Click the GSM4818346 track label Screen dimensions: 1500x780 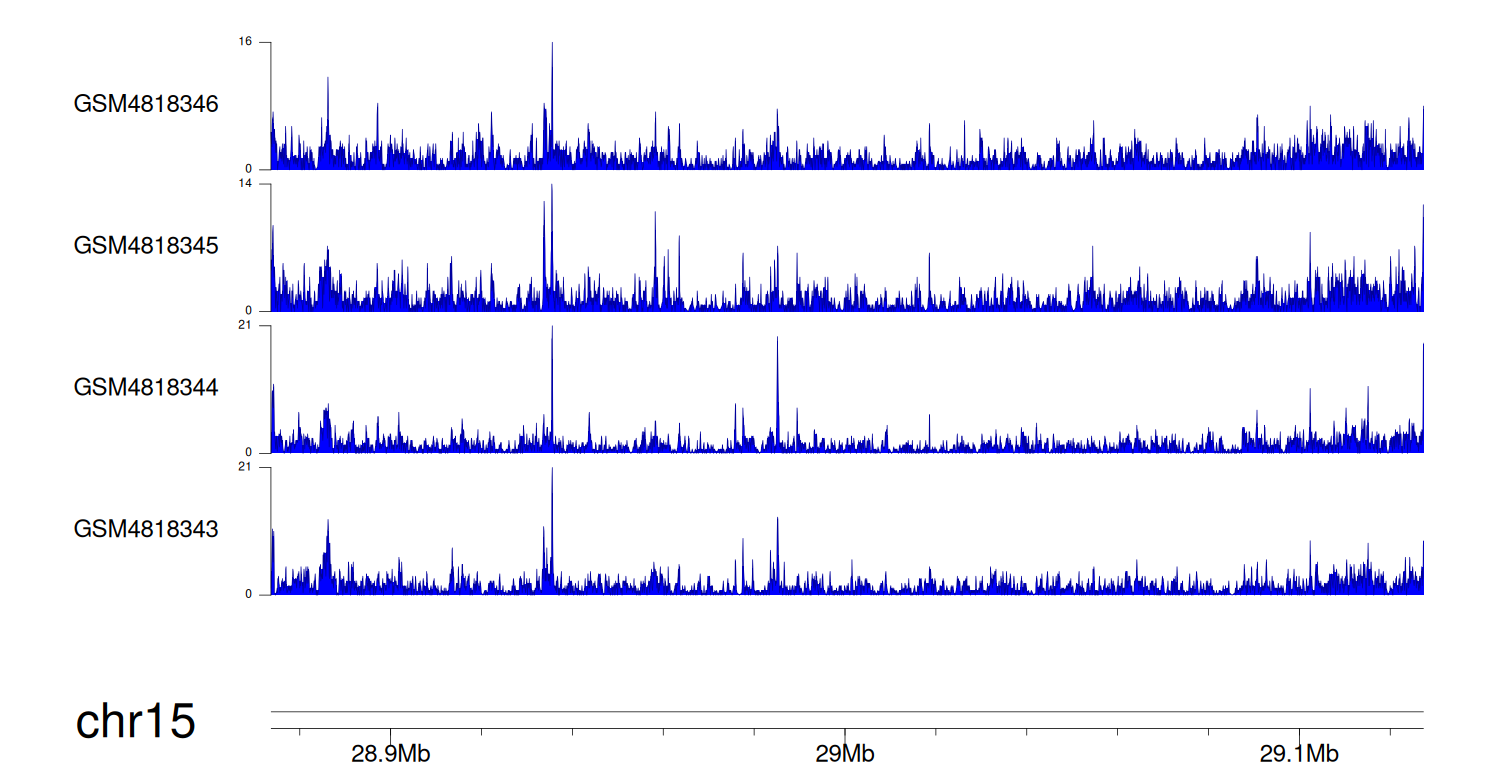point(146,104)
